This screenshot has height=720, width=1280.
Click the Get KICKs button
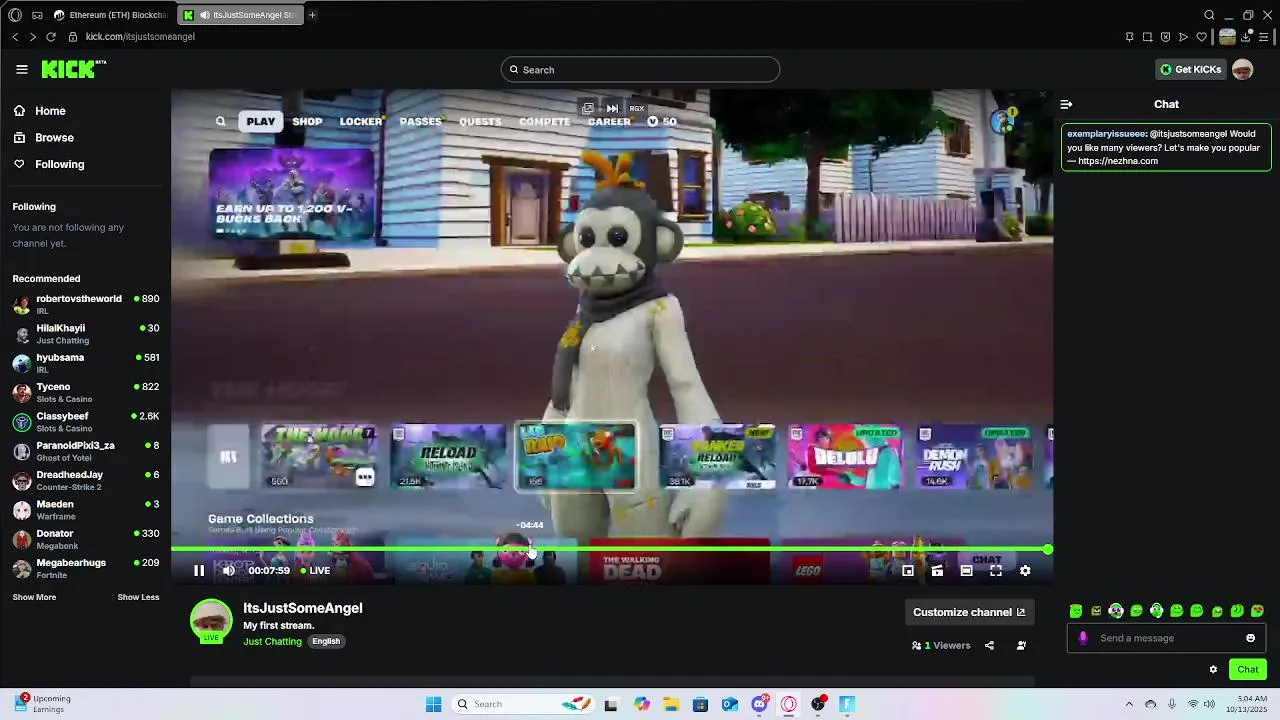click(1190, 69)
